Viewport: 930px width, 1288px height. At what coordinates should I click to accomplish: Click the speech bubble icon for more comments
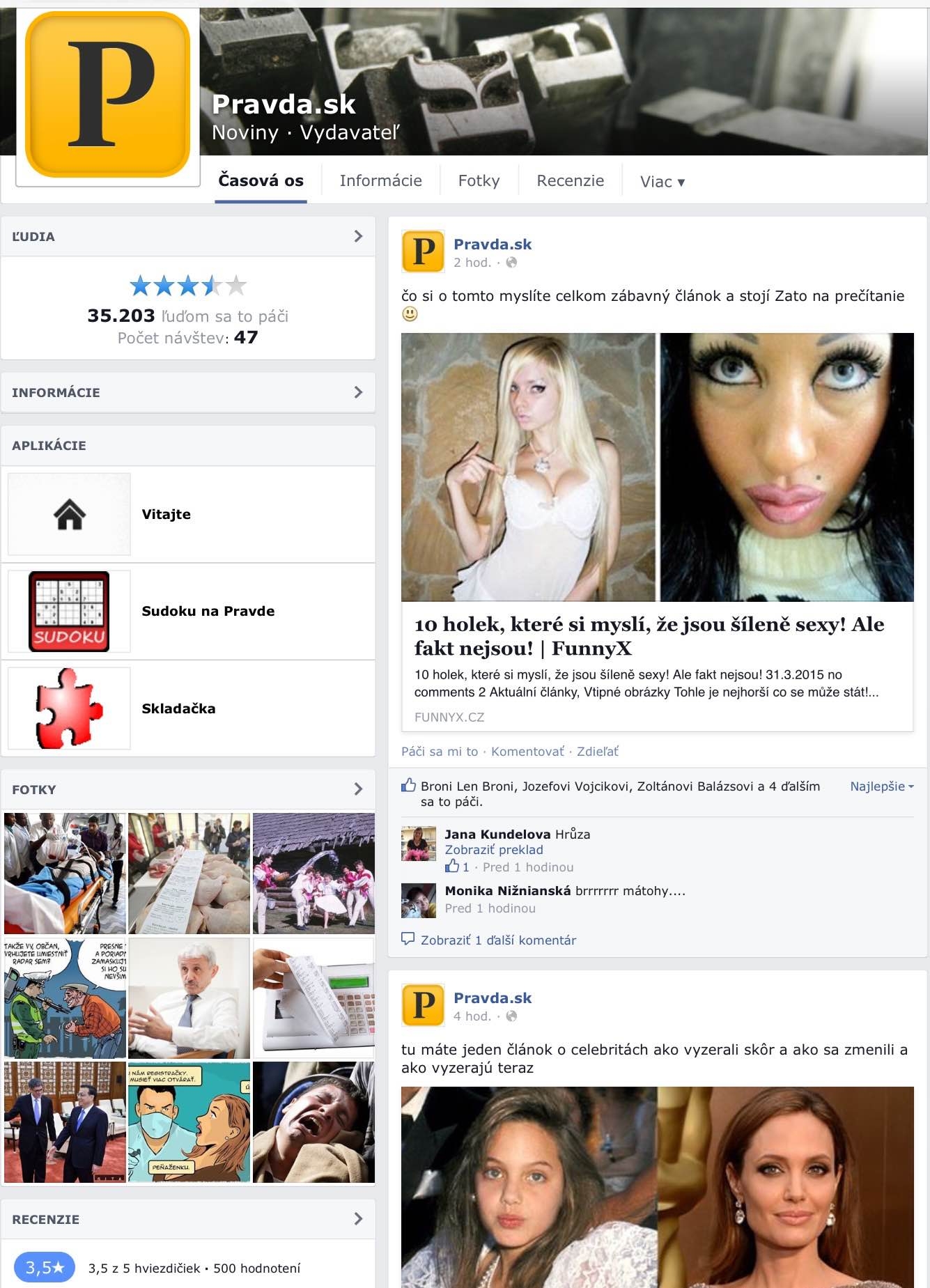(x=408, y=939)
